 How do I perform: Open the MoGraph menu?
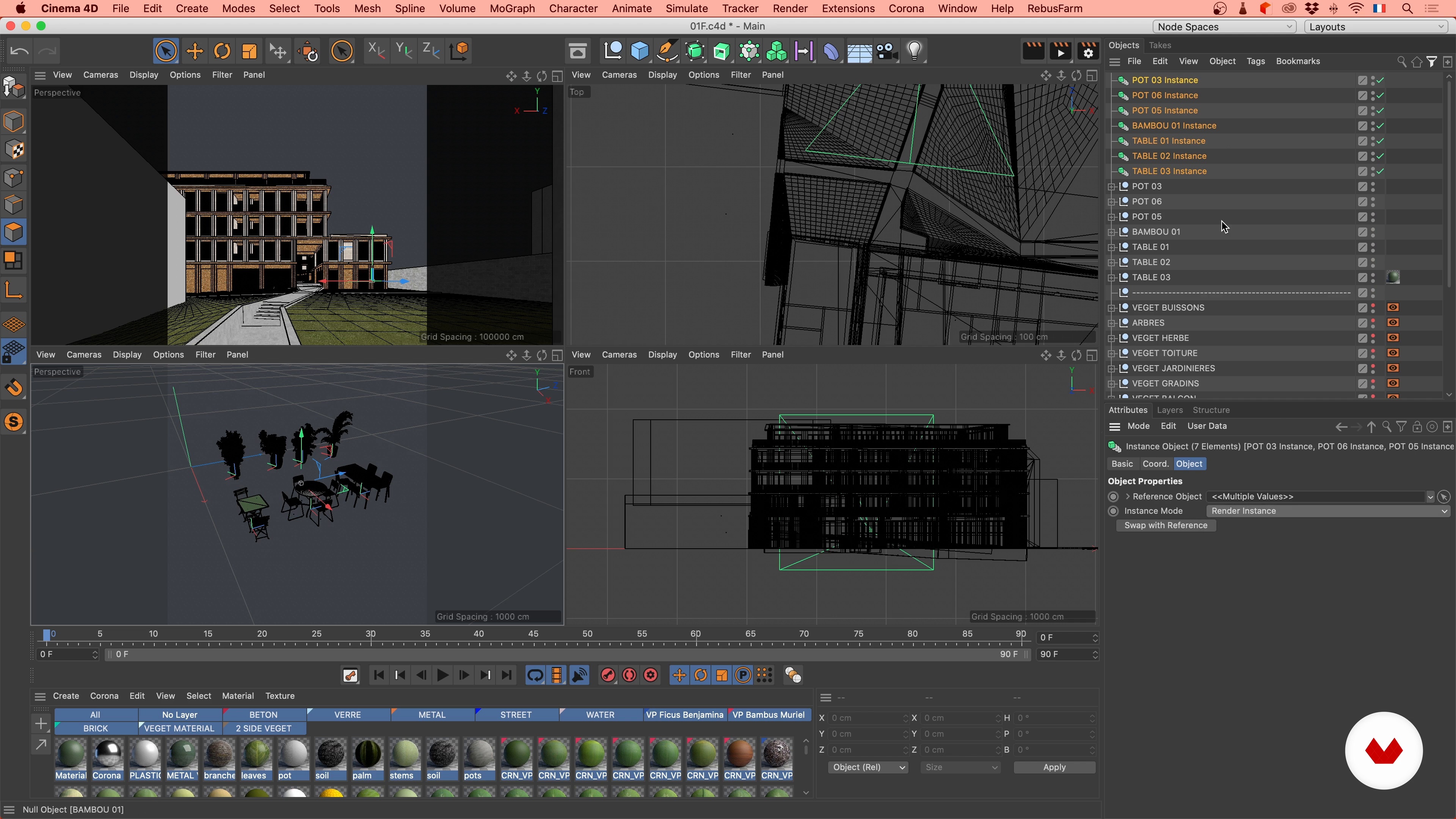512,8
